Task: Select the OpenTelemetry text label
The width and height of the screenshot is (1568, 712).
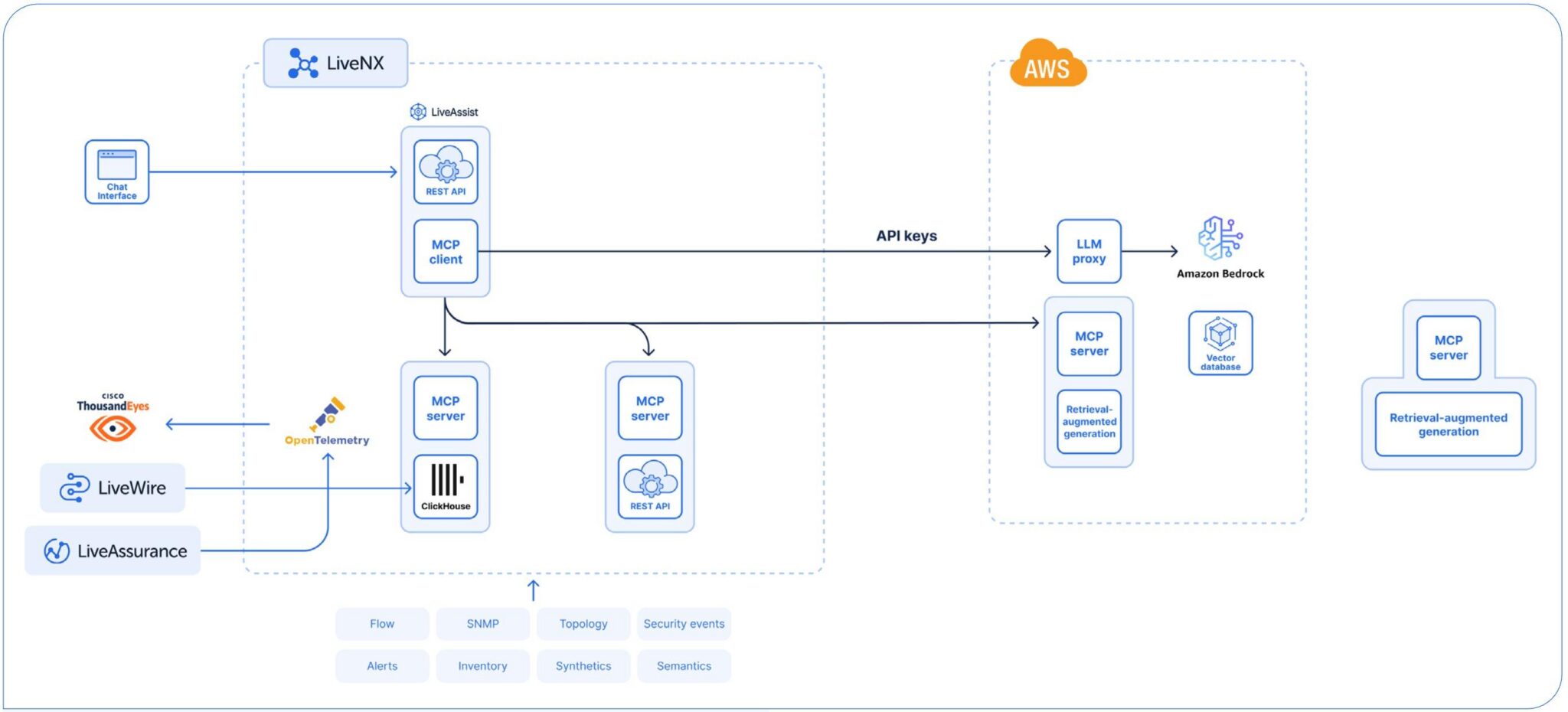Action: point(327,440)
